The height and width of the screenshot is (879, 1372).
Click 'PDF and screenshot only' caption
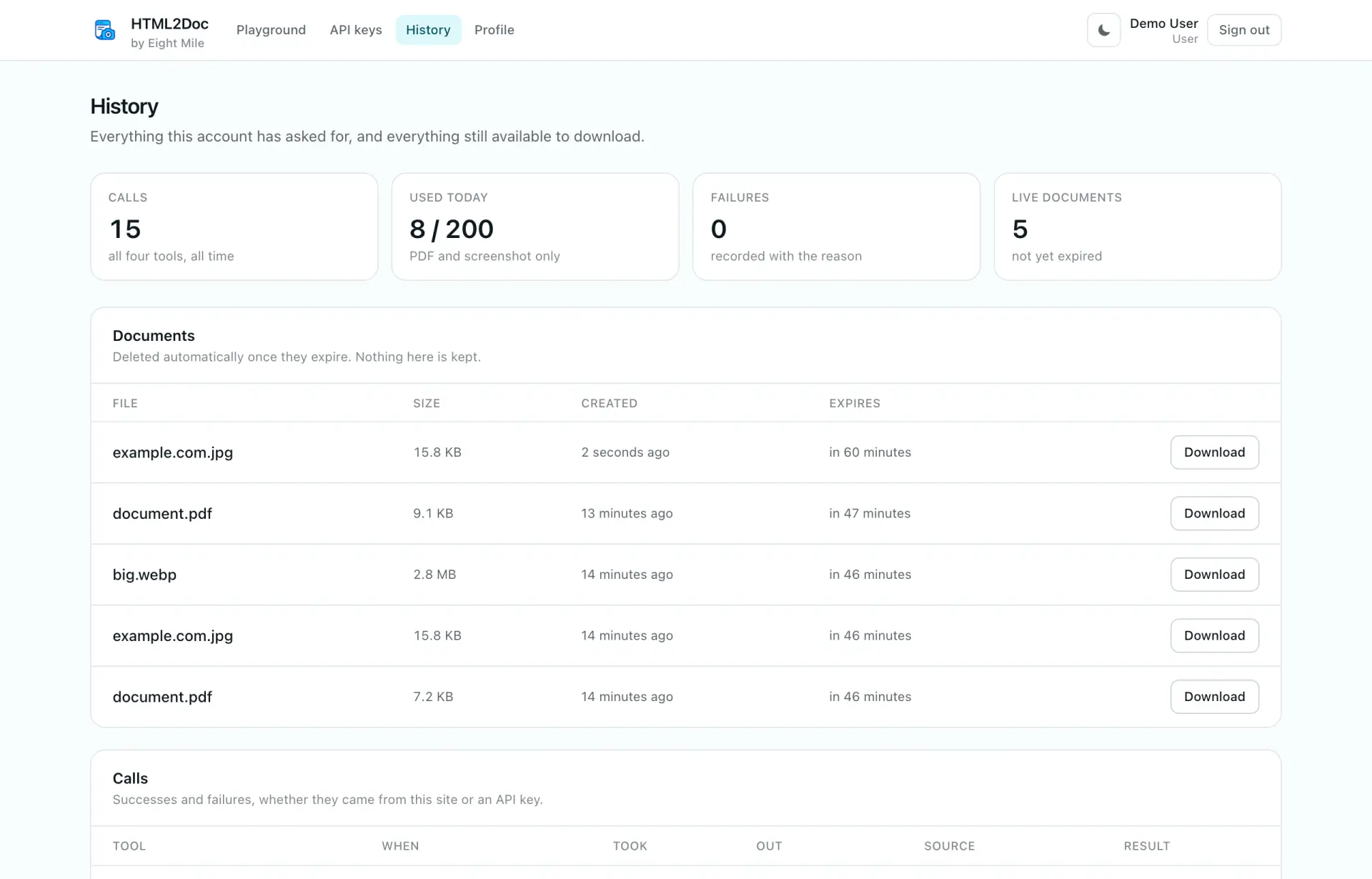pyautogui.click(x=484, y=256)
